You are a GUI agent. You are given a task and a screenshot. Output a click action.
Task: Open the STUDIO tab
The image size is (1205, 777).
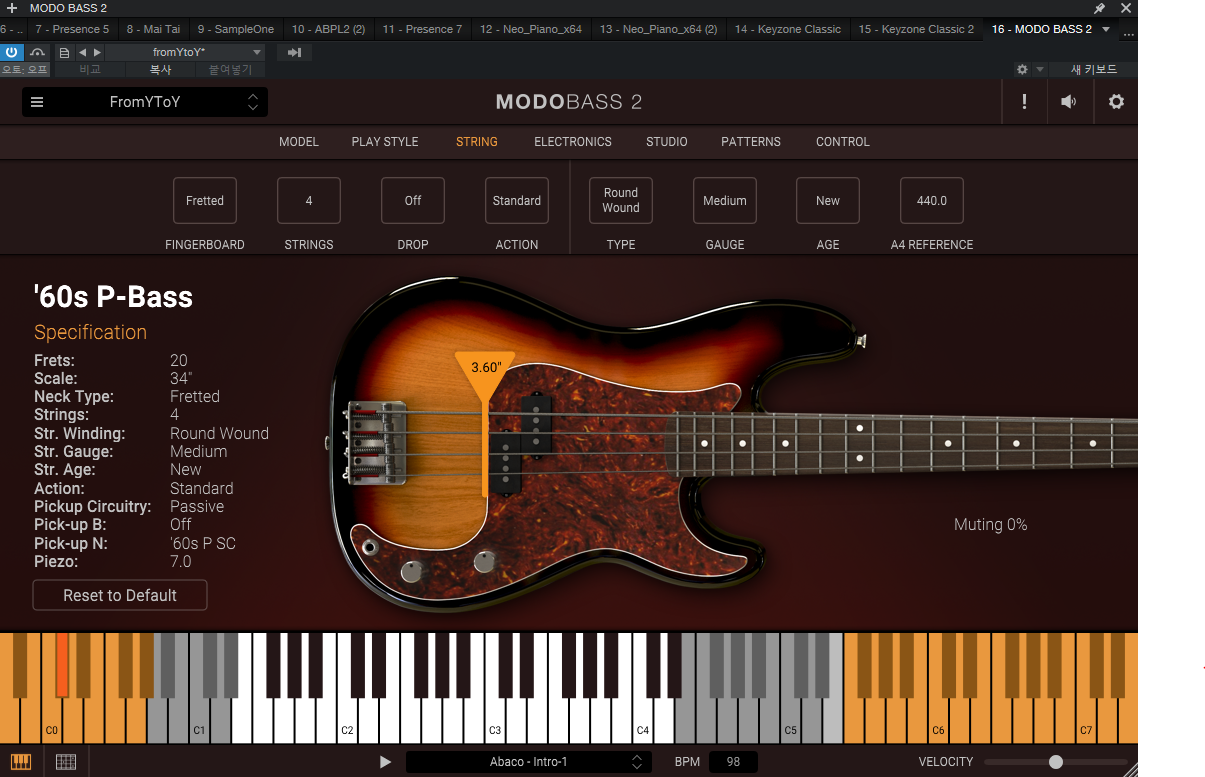click(x=667, y=142)
